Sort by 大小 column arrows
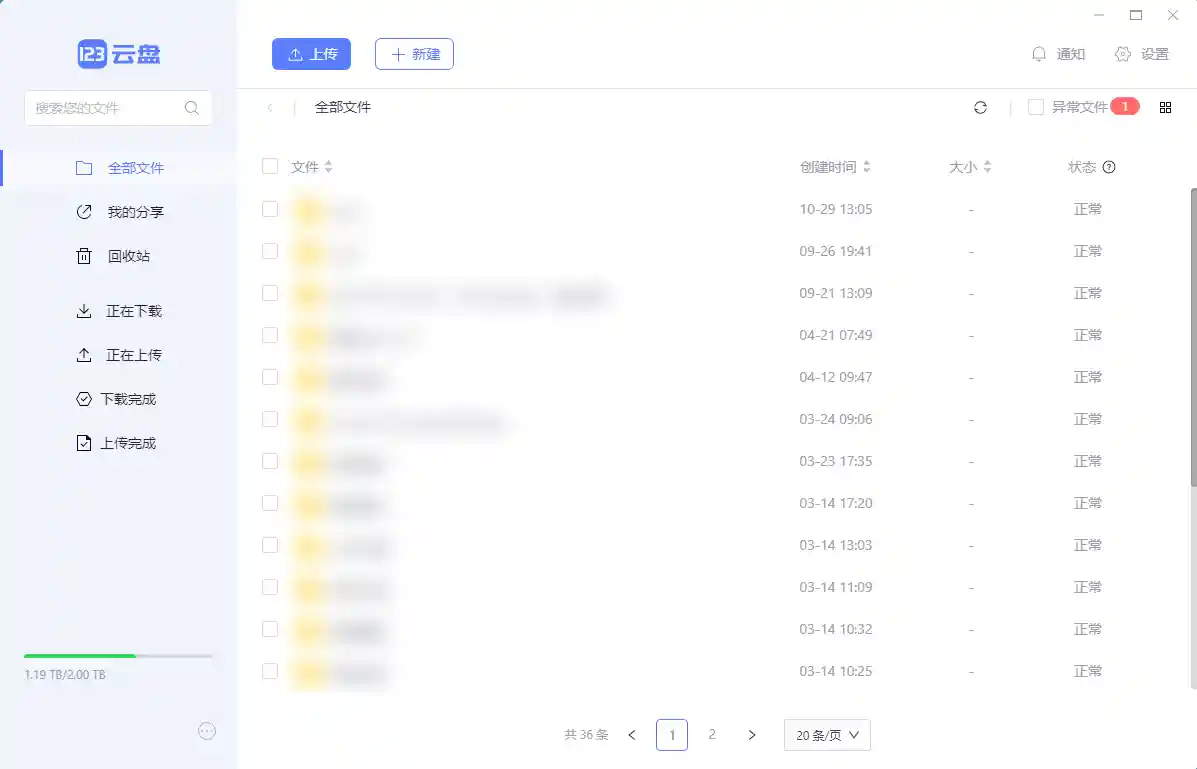The image size is (1197, 769). tap(987, 166)
